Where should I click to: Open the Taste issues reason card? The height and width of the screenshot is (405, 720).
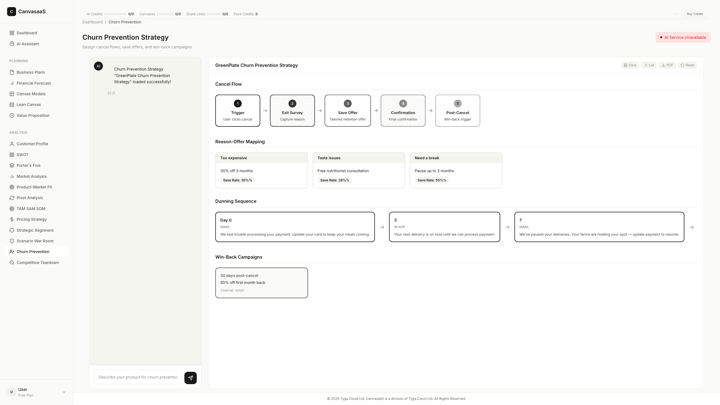click(359, 170)
